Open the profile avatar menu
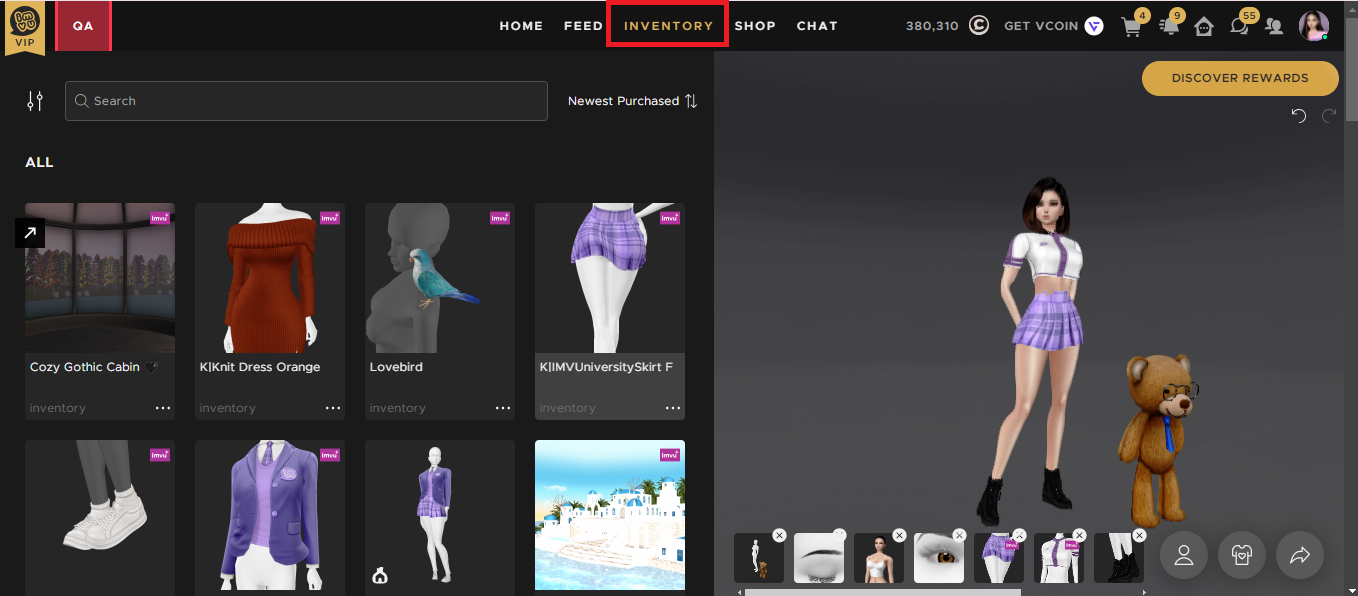The width and height of the screenshot is (1358, 596). (1313, 26)
